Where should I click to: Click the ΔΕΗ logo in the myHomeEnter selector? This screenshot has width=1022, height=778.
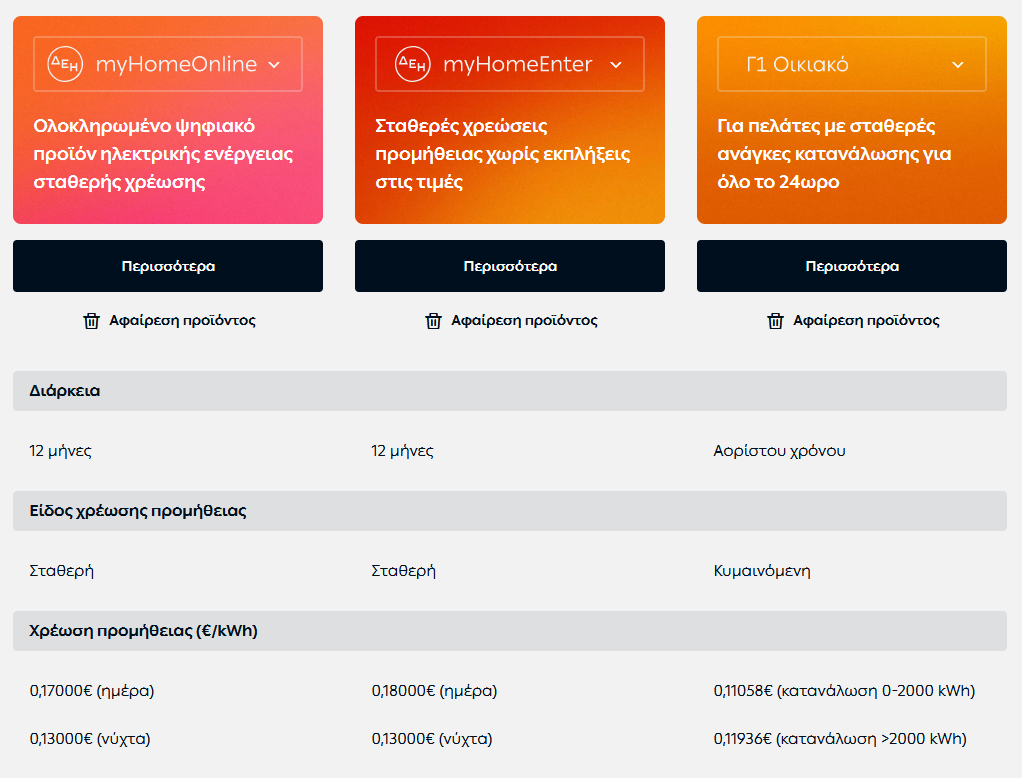coord(413,64)
